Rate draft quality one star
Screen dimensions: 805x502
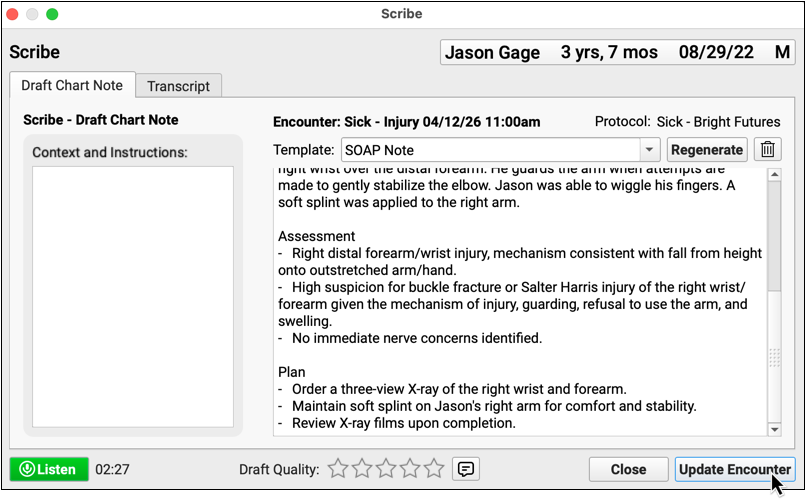pyautogui.click(x=338, y=469)
